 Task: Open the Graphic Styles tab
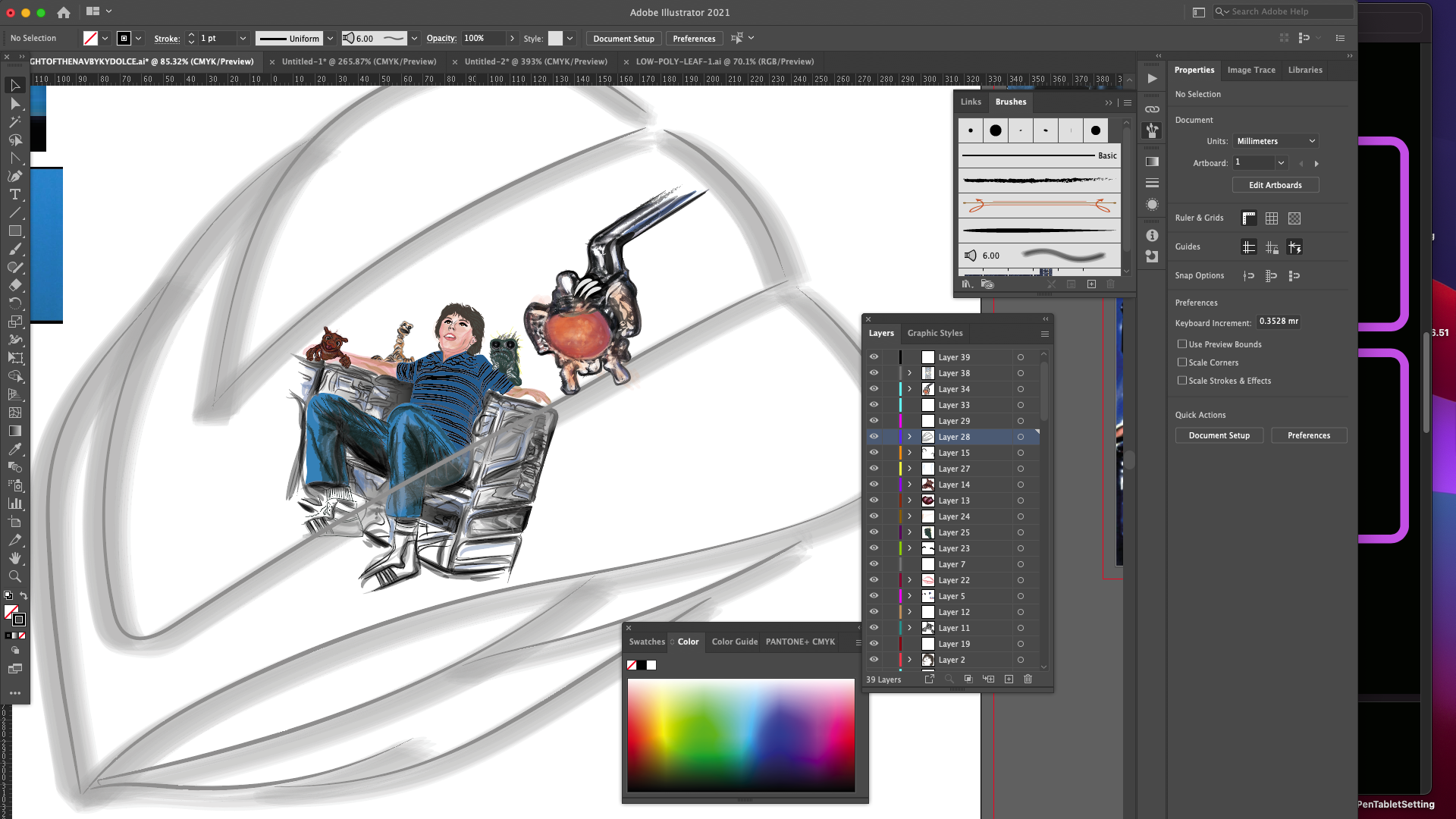tap(934, 333)
